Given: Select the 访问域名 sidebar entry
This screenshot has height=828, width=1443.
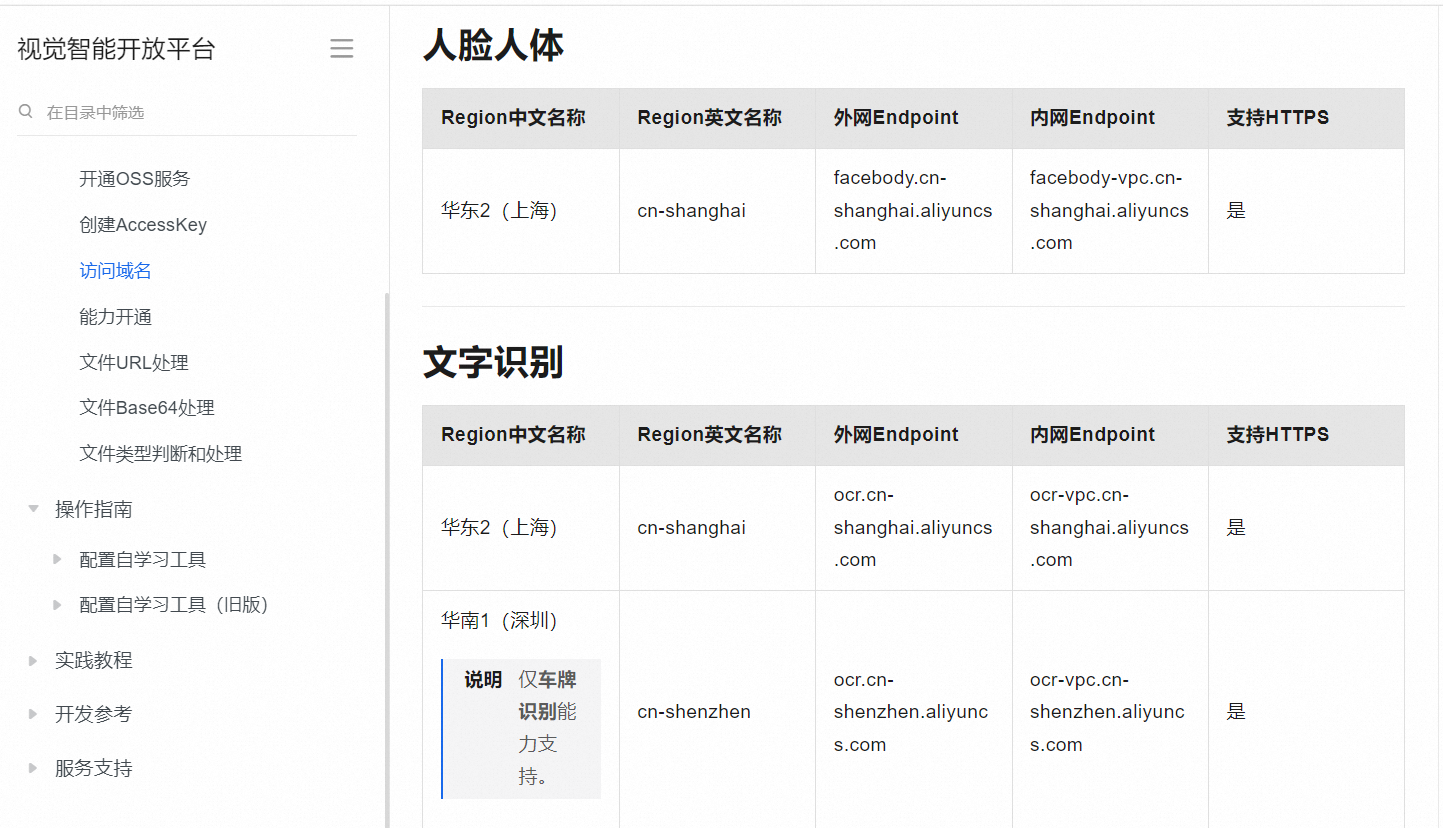Looking at the screenshot, I should (116, 271).
